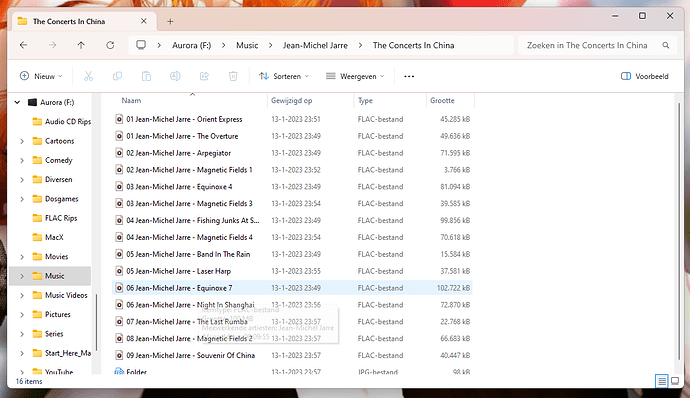Paste from the clipboard icon
The width and height of the screenshot is (690, 398).
146,76
